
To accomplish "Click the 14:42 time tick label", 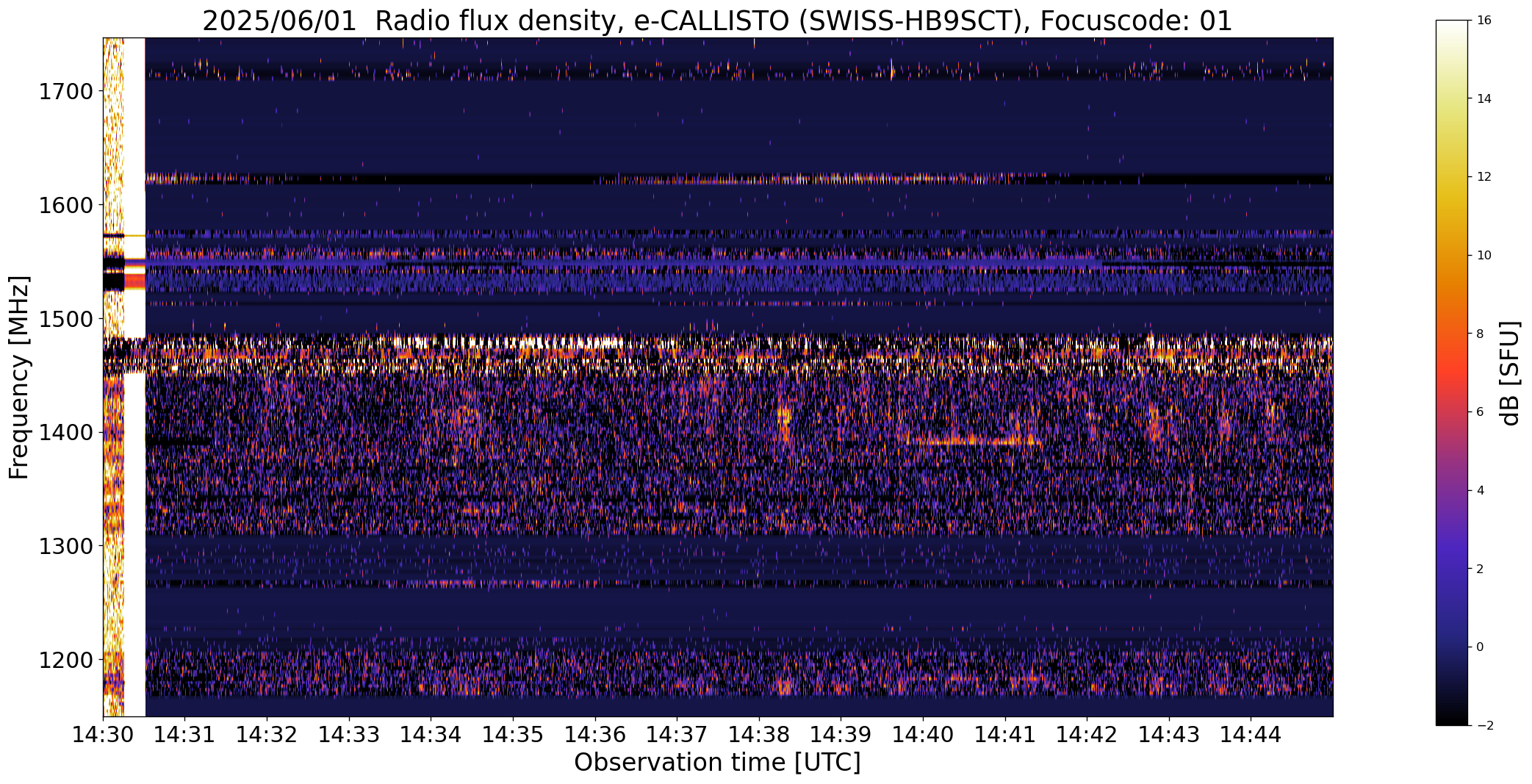I will click(x=1087, y=735).
